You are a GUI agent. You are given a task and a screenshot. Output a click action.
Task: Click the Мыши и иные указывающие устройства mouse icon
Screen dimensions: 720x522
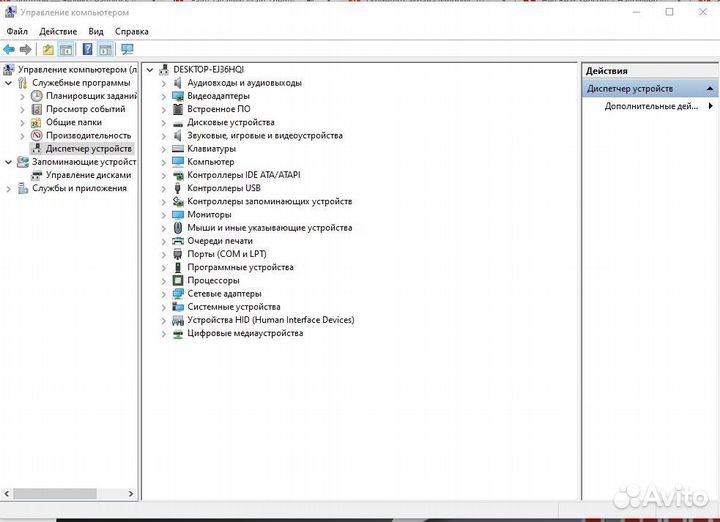click(178, 228)
